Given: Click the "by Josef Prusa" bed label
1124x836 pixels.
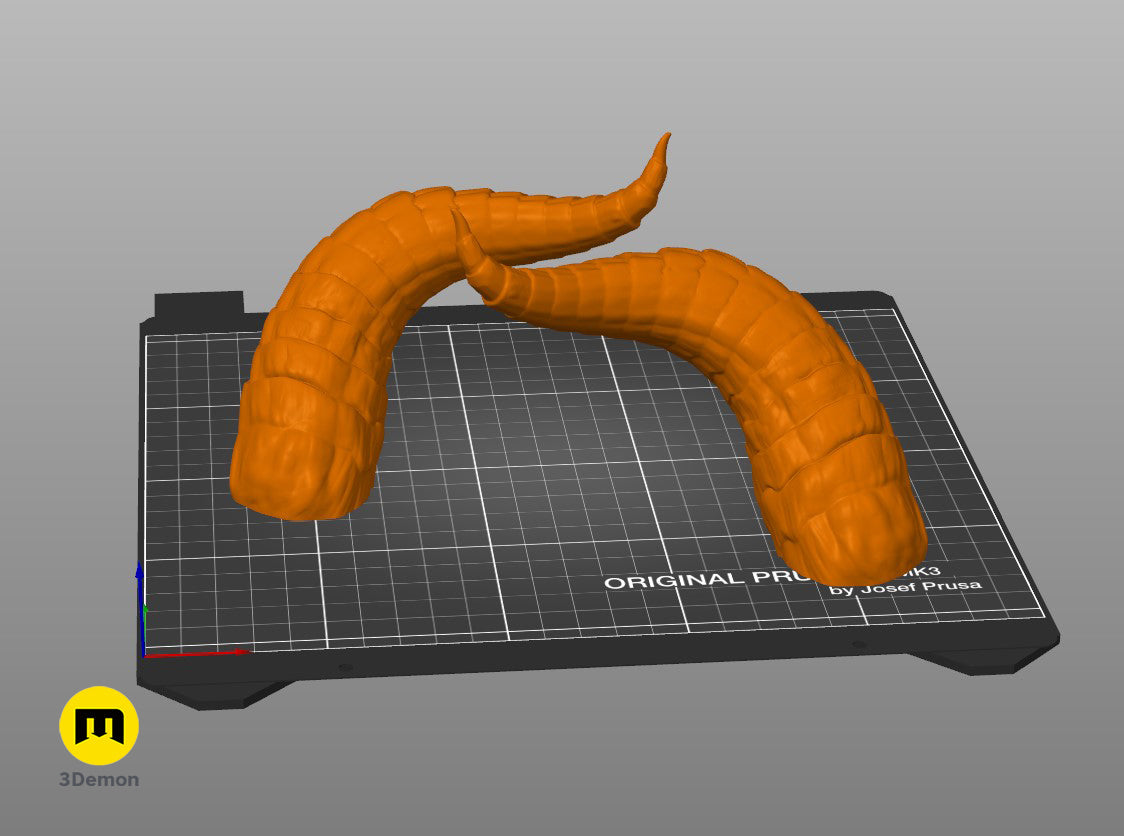Looking at the screenshot, I should coord(905,587).
